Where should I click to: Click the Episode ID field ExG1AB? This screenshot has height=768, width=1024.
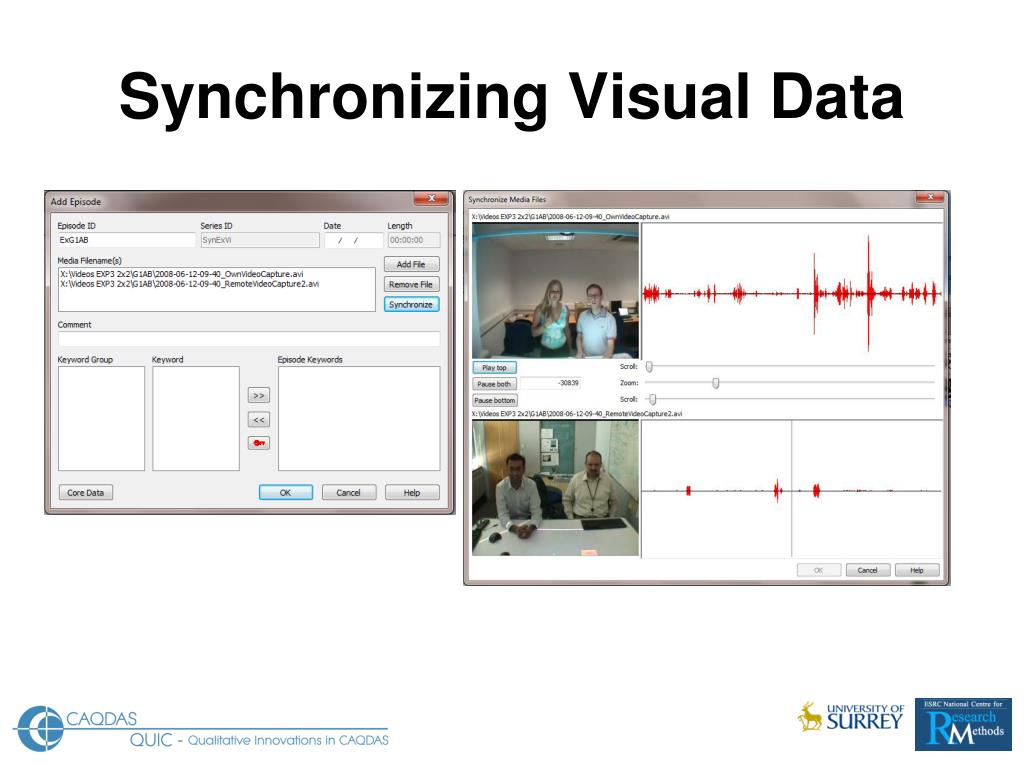(127, 240)
